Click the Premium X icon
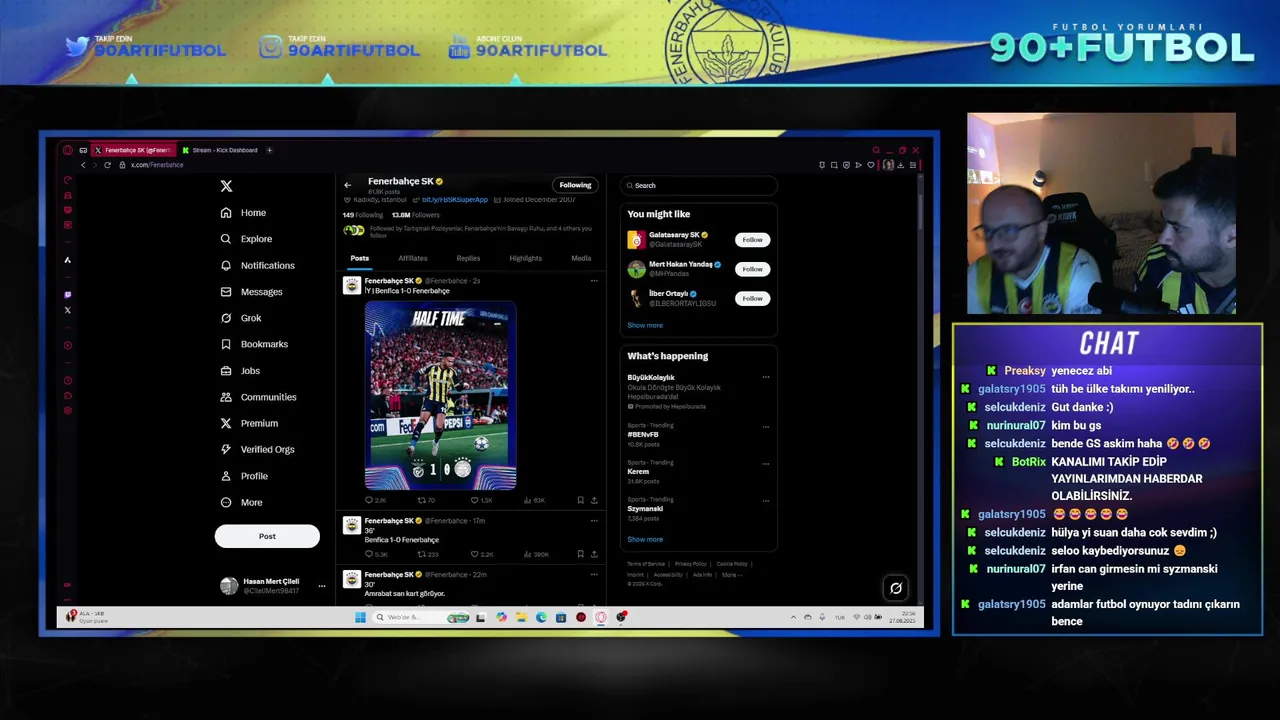1280x720 pixels. [226, 423]
